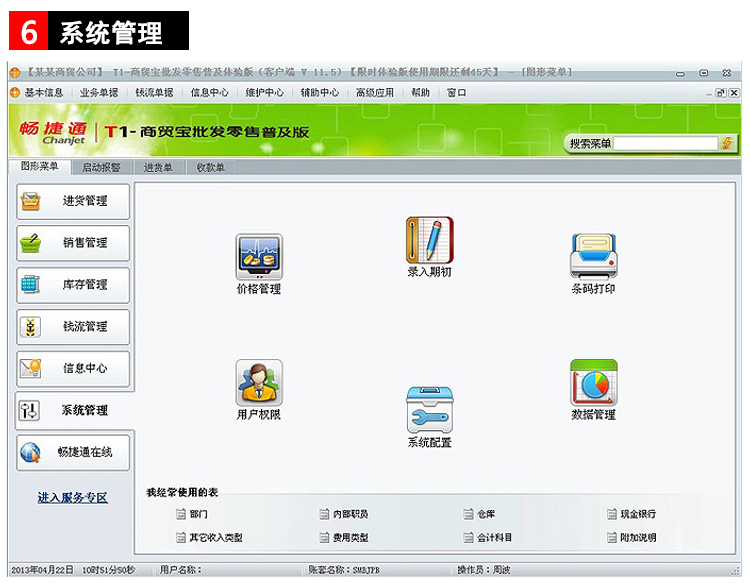Restore the inner MDI window button
The height and width of the screenshot is (583, 750).
(720, 93)
